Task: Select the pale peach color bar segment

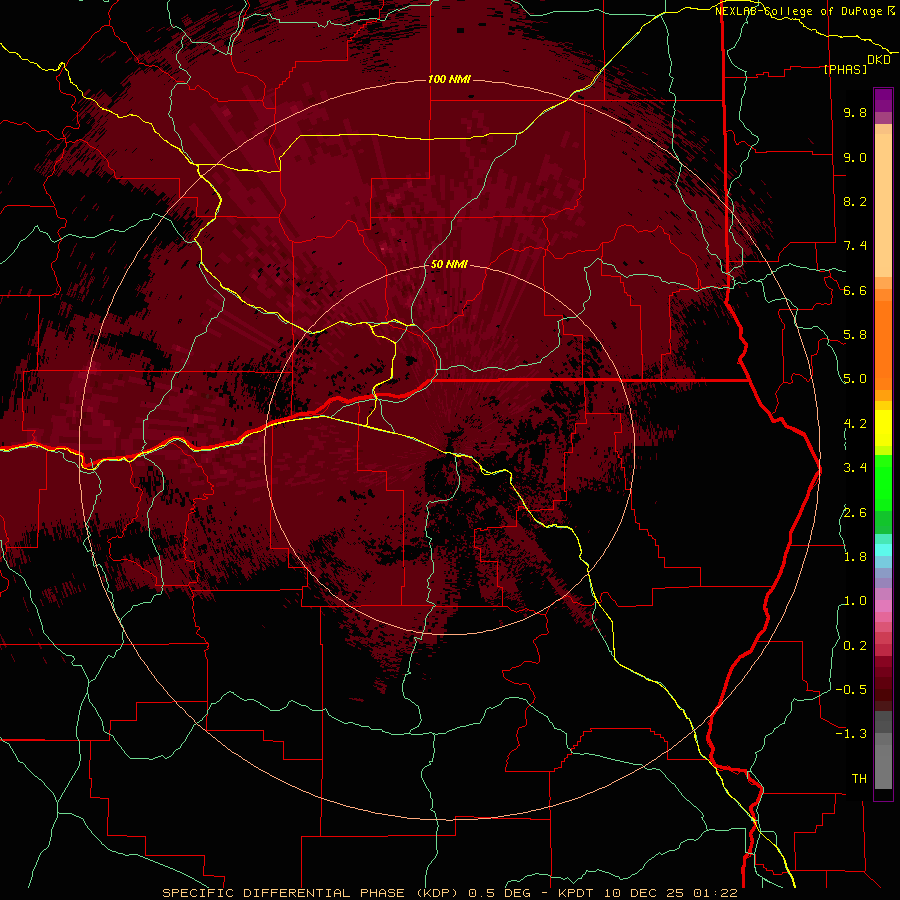Action: (883, 205)
